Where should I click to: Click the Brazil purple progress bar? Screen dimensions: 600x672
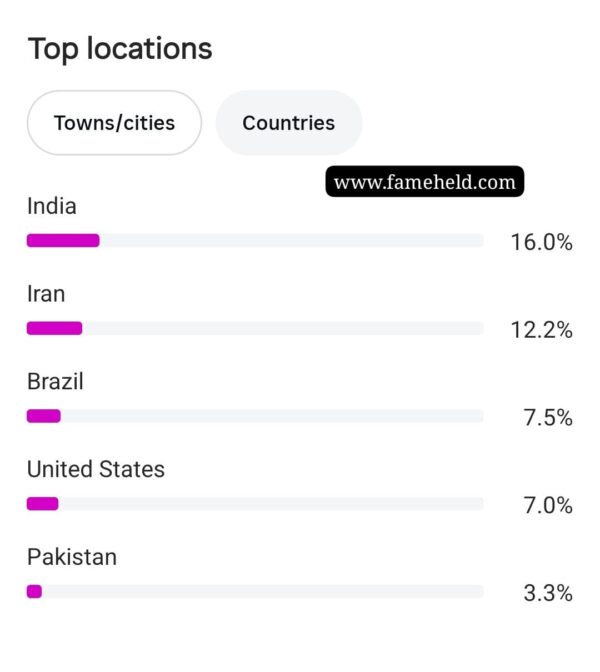44,416
